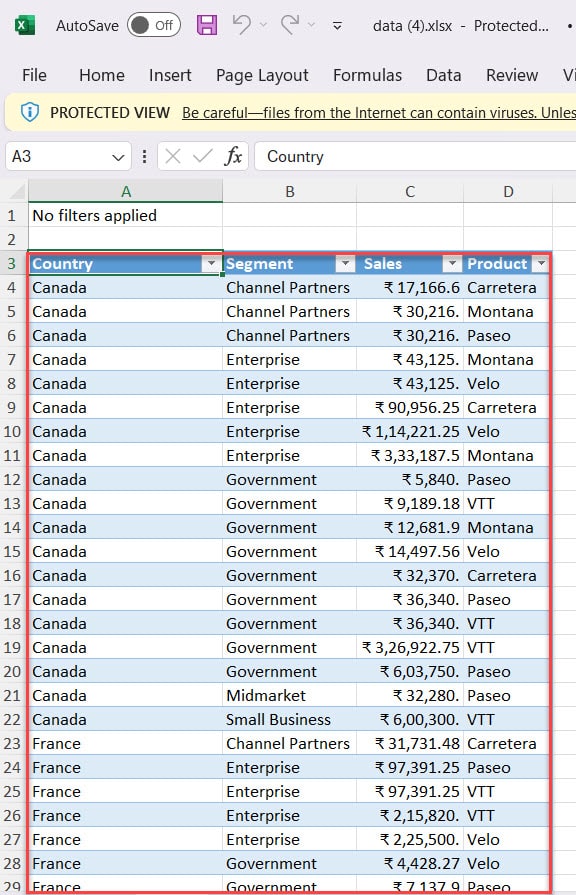The height and width of the screenshot is (895, 576).
Task: Click the France cell in row 23
Action: 126,743
